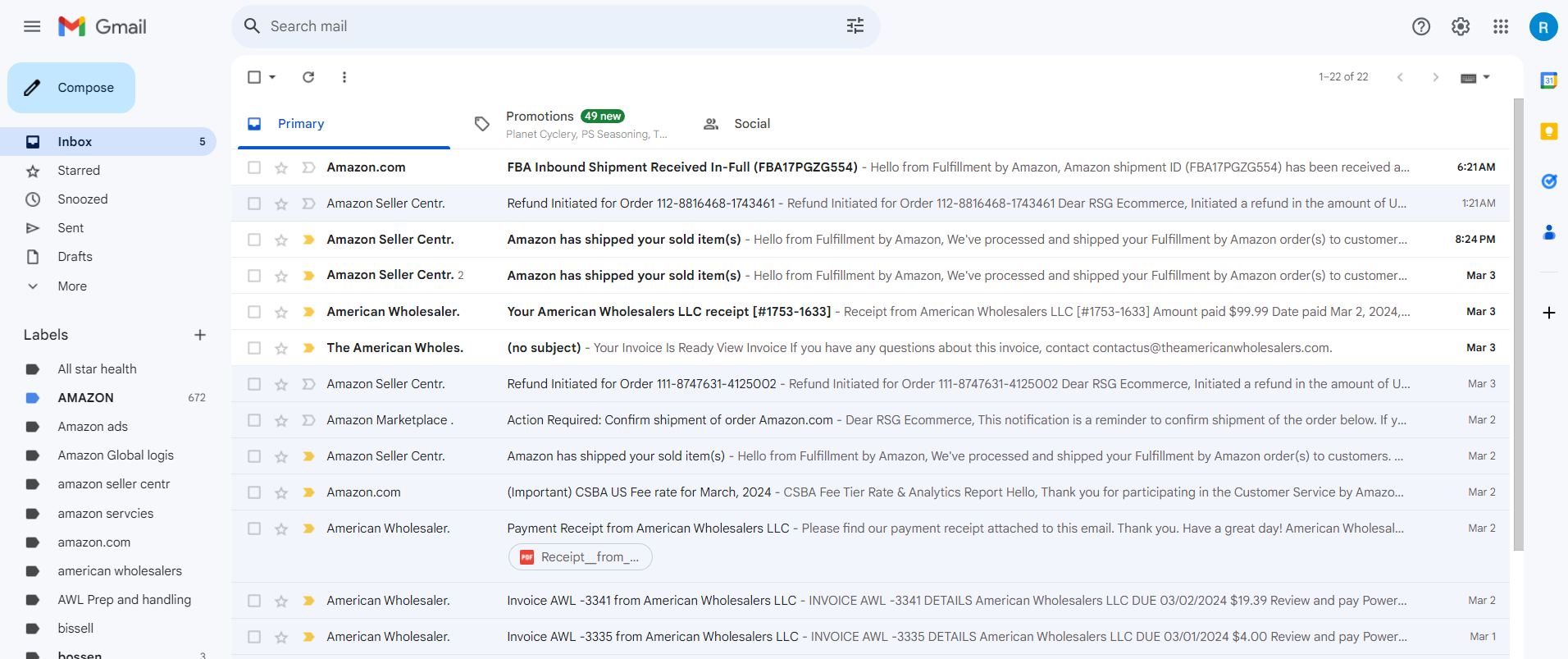Screen dimensions: 1568x659
Task: Open Google Calendar side panel
Action: point(1548,80)
